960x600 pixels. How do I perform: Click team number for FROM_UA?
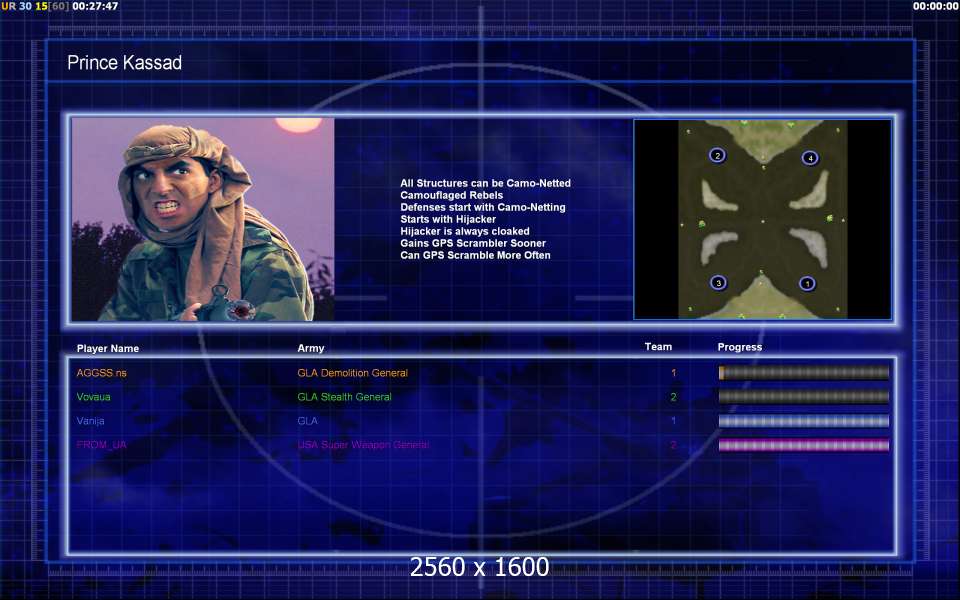click(673, 445)
